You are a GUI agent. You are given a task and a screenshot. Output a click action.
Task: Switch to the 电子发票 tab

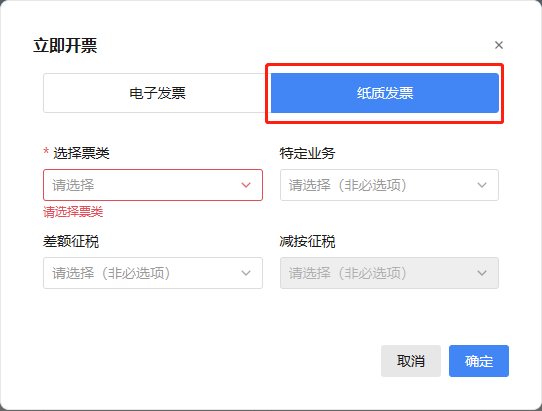click(x=157, y=93)
